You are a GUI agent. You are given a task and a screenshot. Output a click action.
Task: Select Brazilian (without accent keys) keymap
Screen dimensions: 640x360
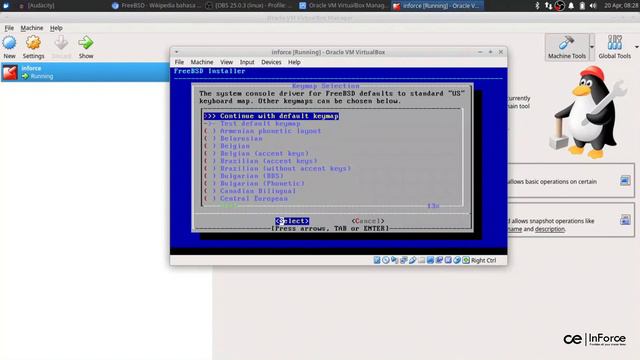tap(278, 168)
